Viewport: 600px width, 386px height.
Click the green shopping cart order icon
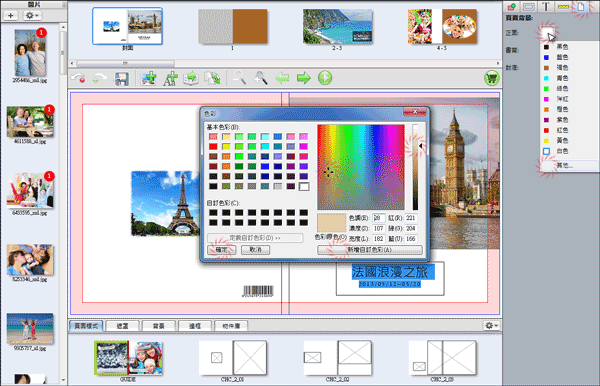tap(491, 78)
